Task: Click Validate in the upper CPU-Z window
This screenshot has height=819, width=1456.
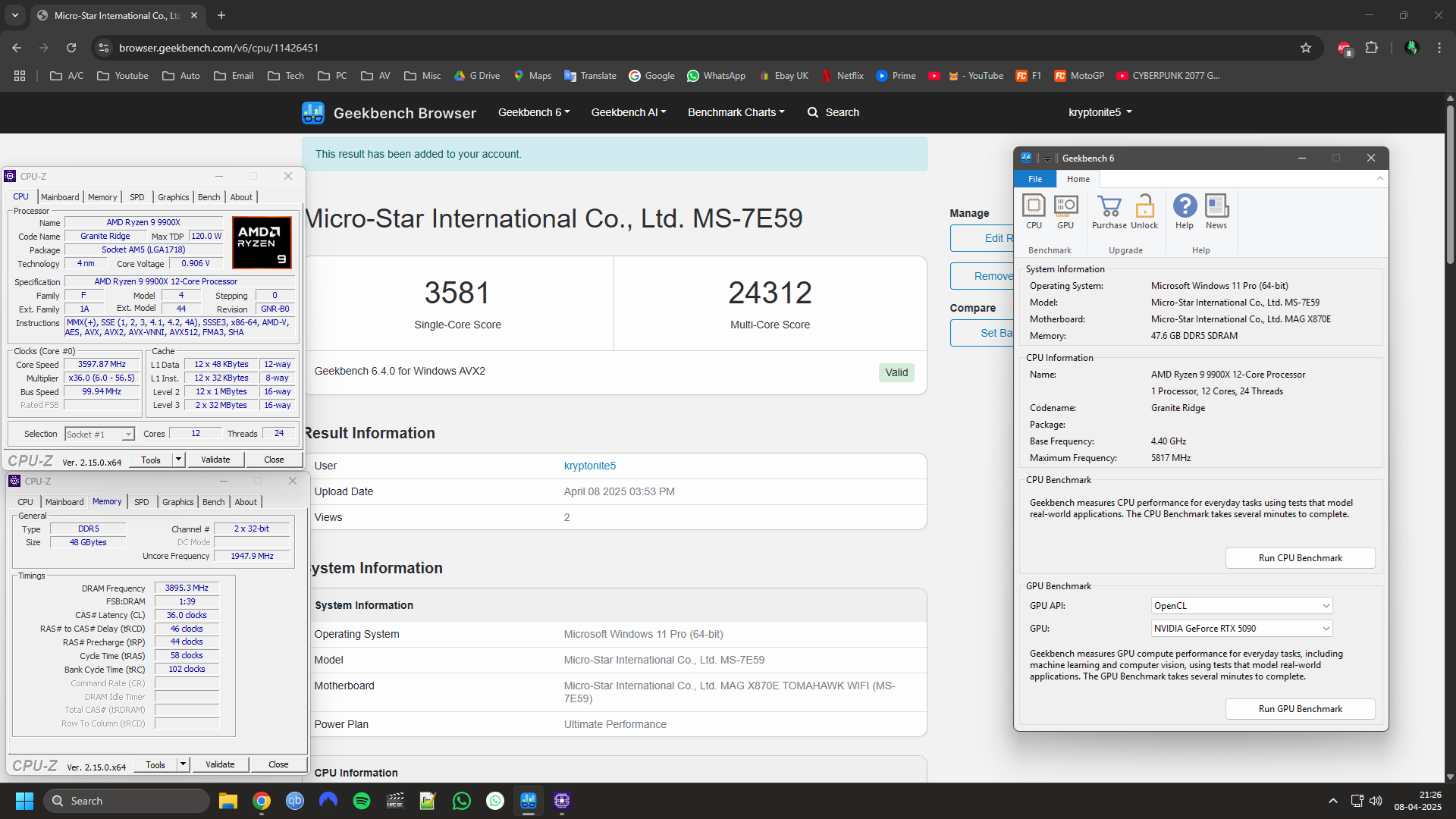Action: [x=215, y=460]
